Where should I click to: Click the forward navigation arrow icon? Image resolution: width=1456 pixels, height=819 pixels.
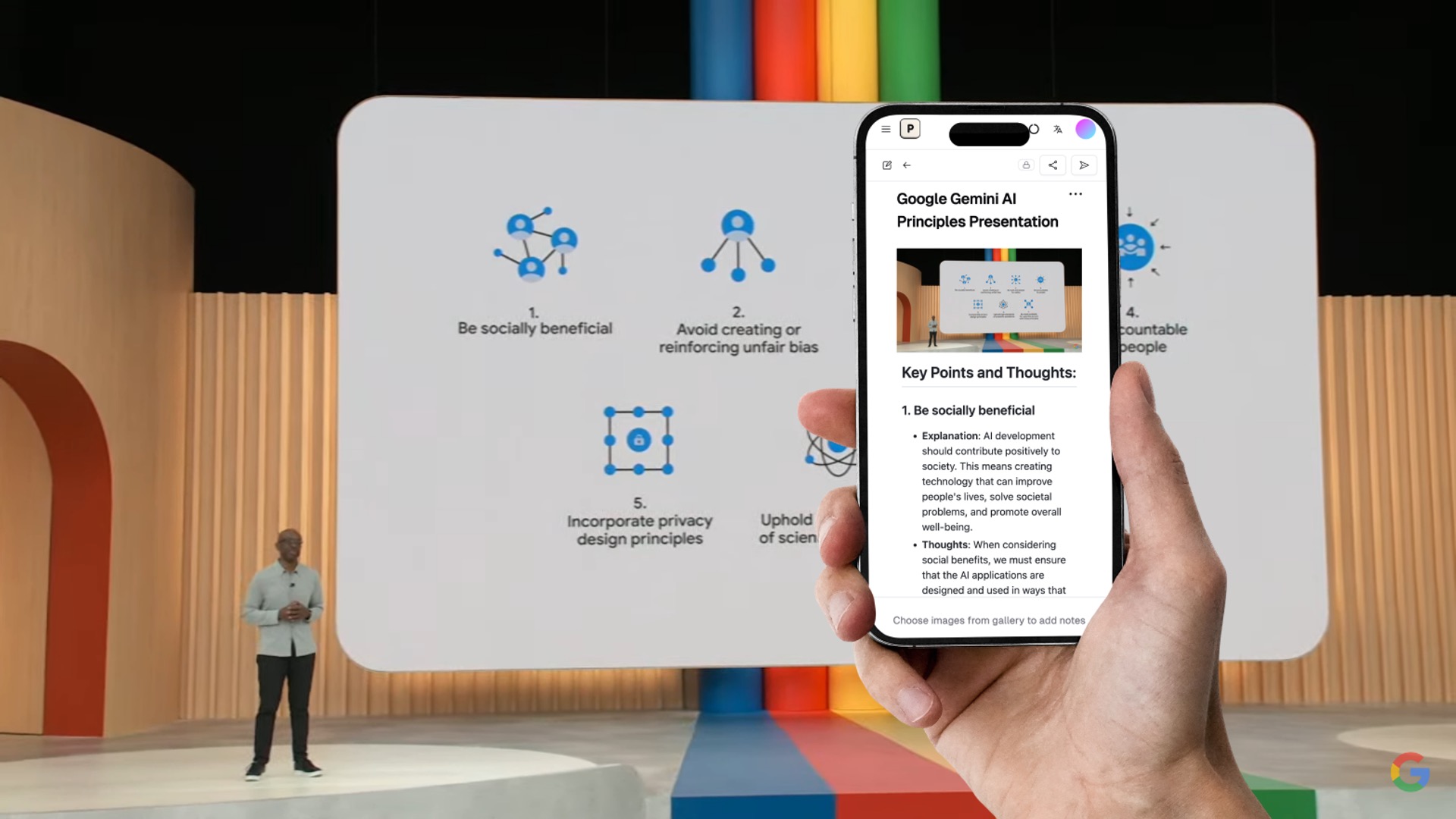pyautogui.click(x=1083, y=165)
